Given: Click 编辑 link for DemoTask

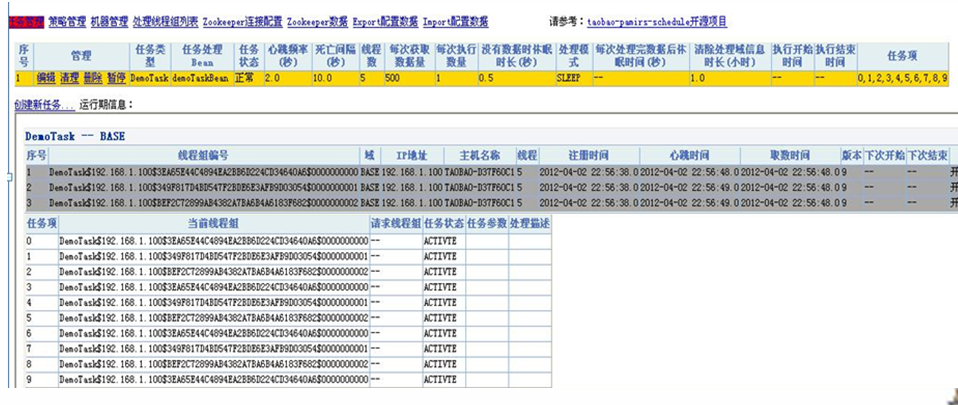Looking at the screenshot, I should coord(45,78).
